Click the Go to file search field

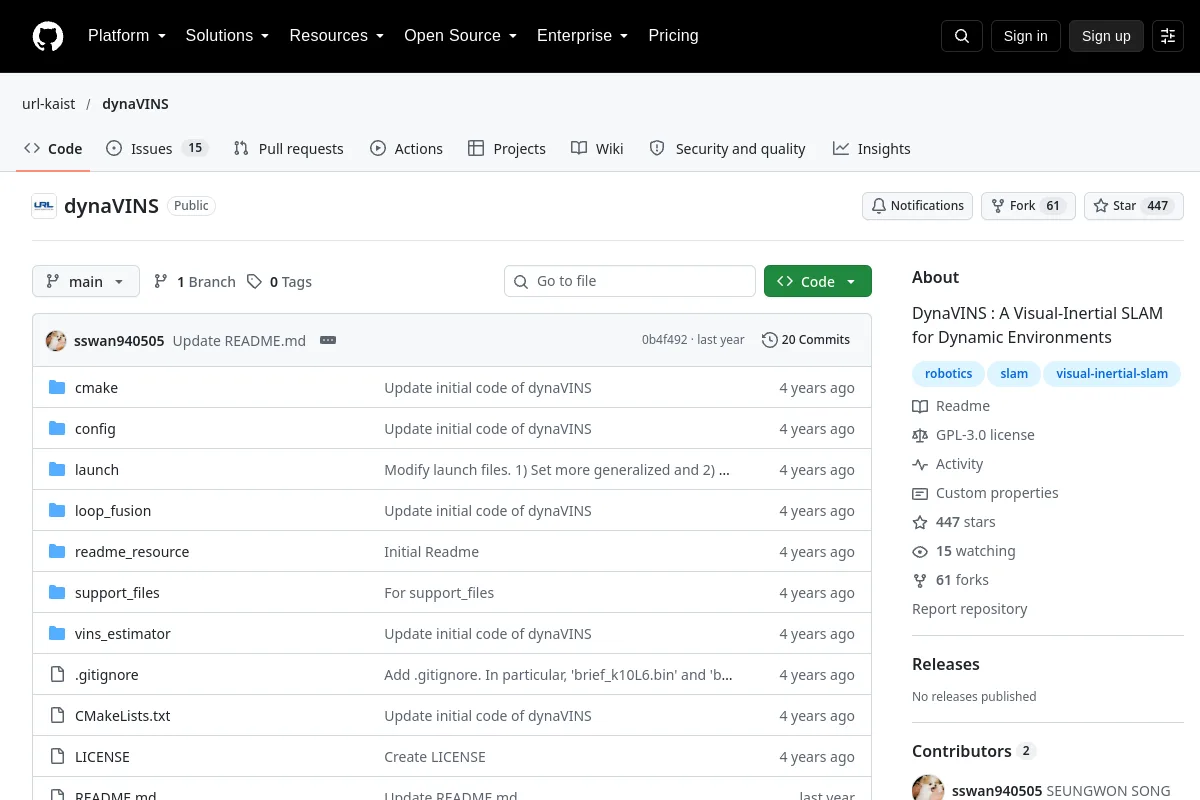630,282
